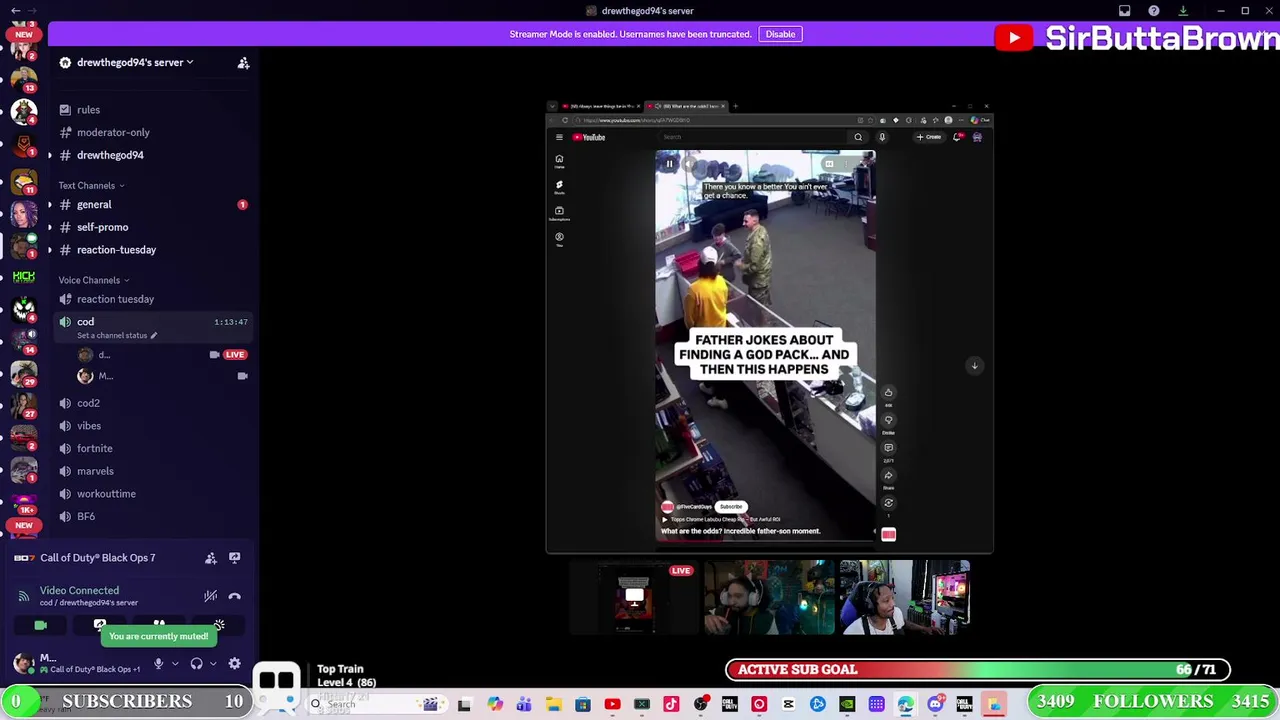
Task: Open the general text channel
Action: point(94,205)
